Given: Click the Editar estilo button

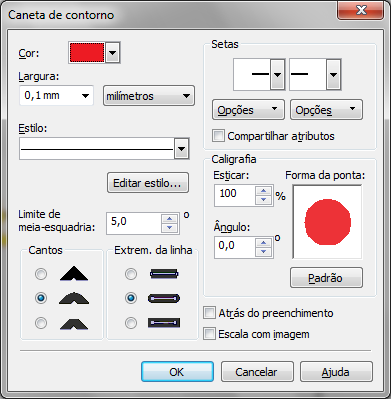Looking at the screenshot, I should pos(148,183).
